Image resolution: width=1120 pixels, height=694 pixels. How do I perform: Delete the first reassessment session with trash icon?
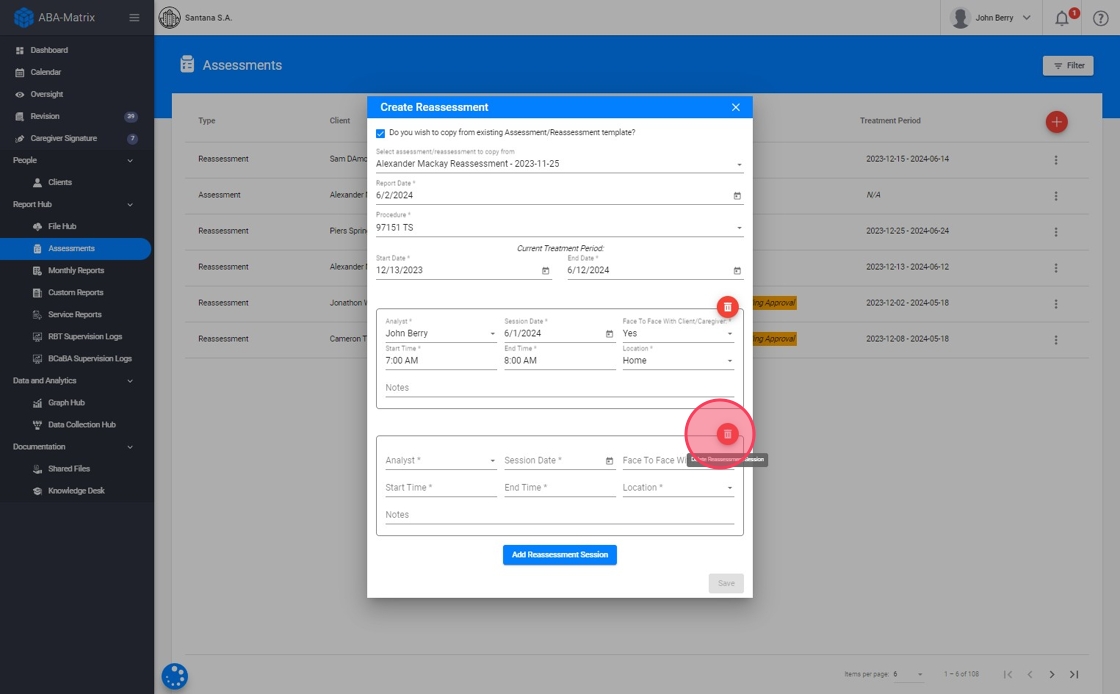727,307
